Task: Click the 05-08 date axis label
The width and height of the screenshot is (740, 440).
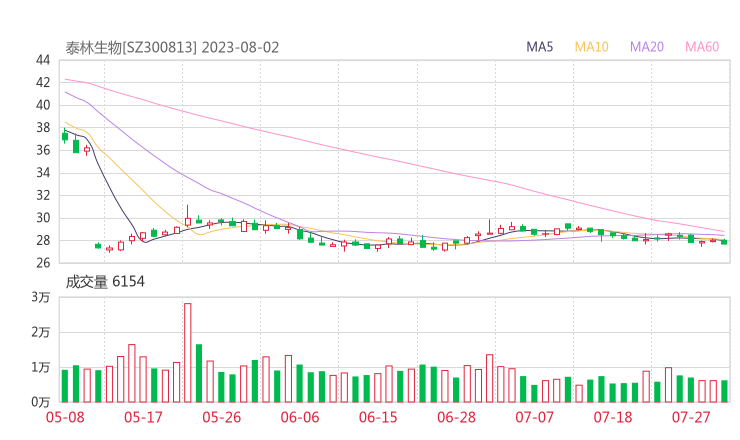Action: 65,417
